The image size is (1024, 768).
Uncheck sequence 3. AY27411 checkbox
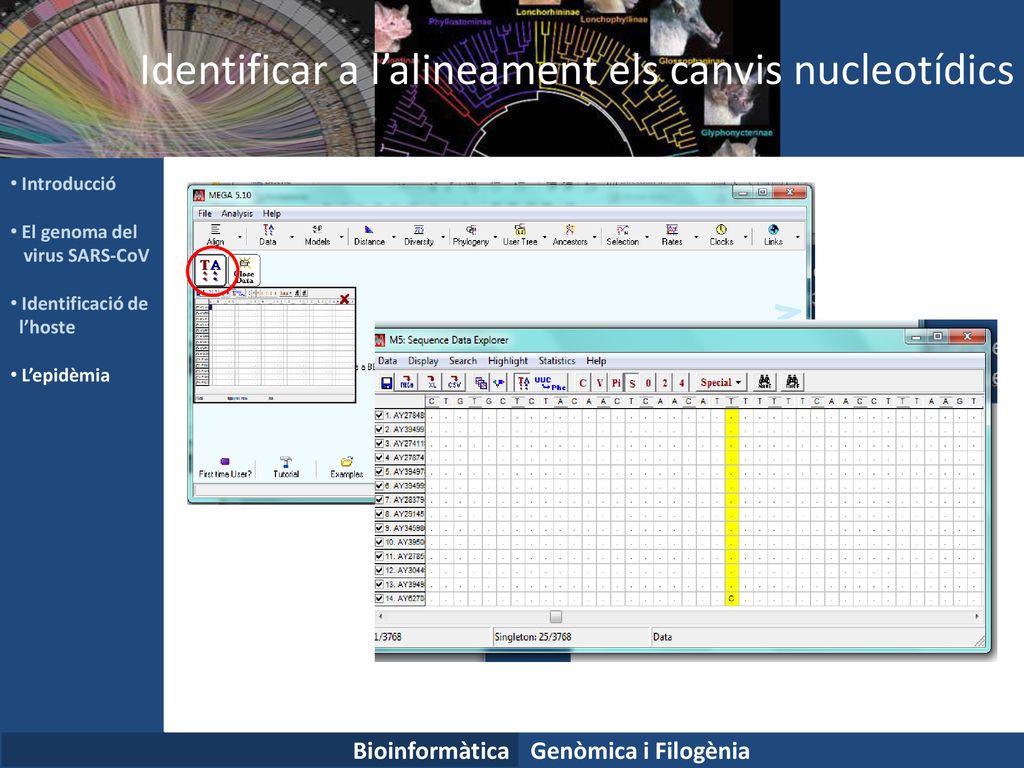point(379,443)
